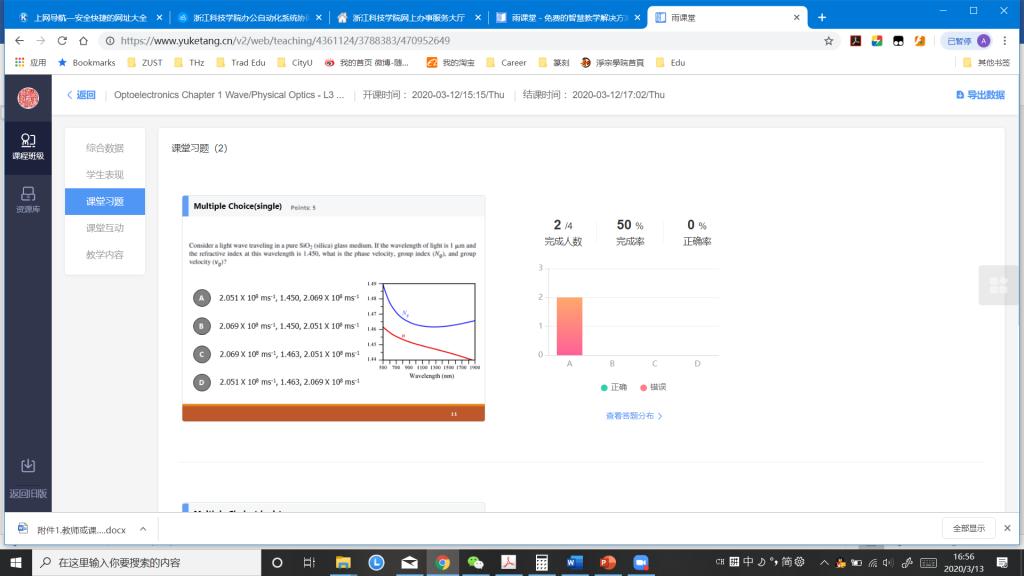
Task: Open the floating grid widget on right edge
Action: 998,287
